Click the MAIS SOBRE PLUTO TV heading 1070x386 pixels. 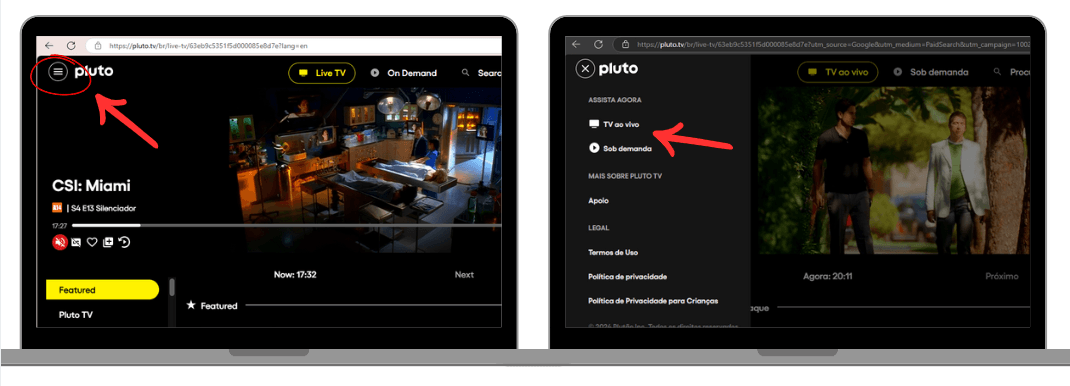tap(625, 176)
